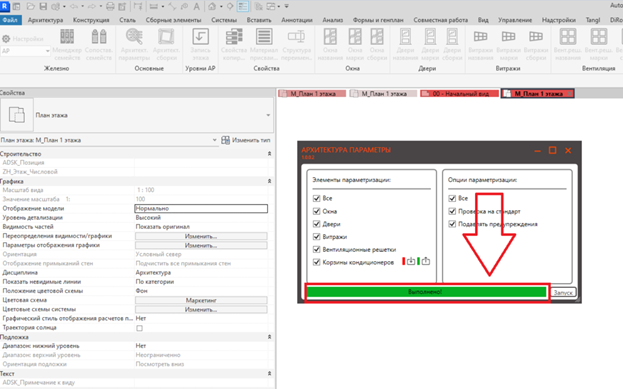Open the План этажа: М_План 1 этажа dropdown

215,140
